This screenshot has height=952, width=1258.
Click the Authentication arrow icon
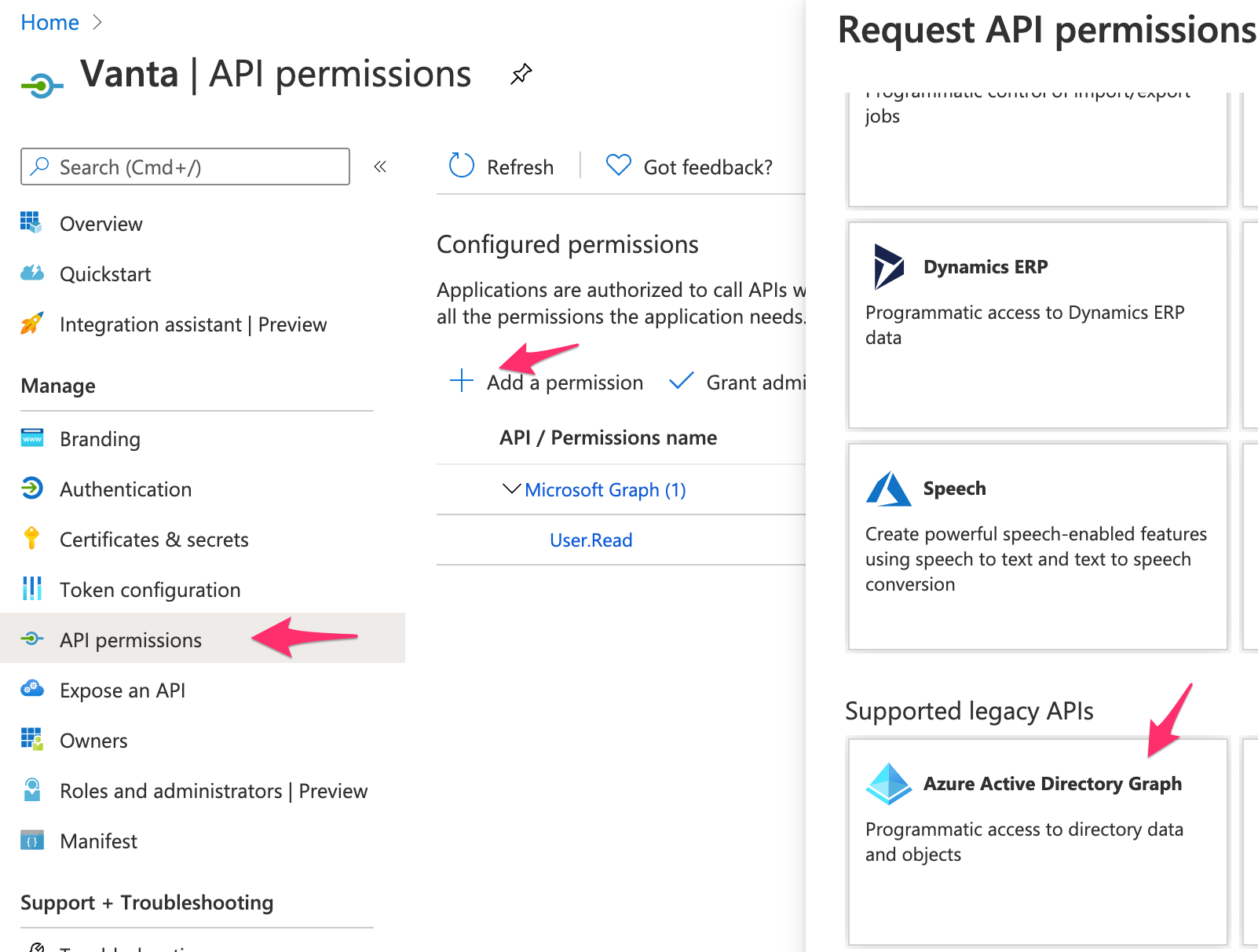[32, 488]
